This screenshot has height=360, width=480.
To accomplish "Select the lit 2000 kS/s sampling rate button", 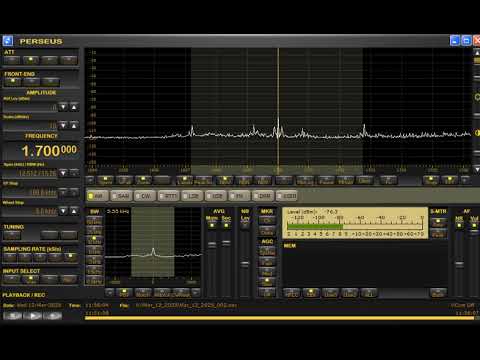I will click(x=70, y=257).
